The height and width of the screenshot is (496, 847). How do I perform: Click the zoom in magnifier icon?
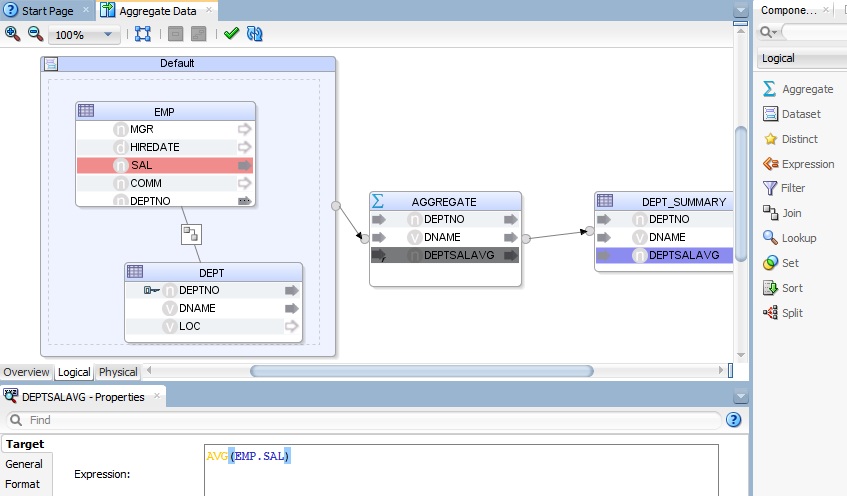tap(12, 34)
